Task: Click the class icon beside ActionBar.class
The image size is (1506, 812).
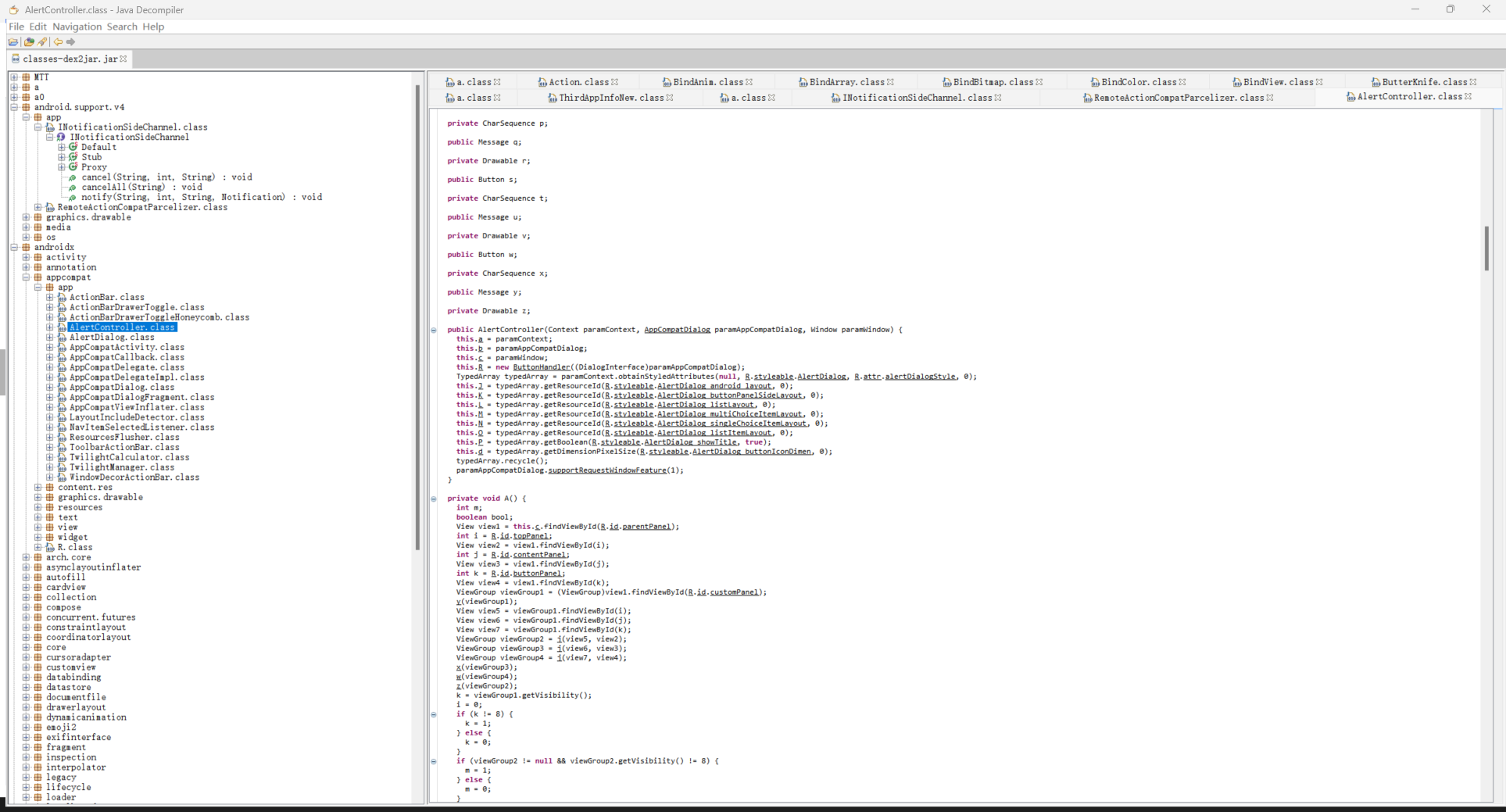Action: click(x=62, y=298)
